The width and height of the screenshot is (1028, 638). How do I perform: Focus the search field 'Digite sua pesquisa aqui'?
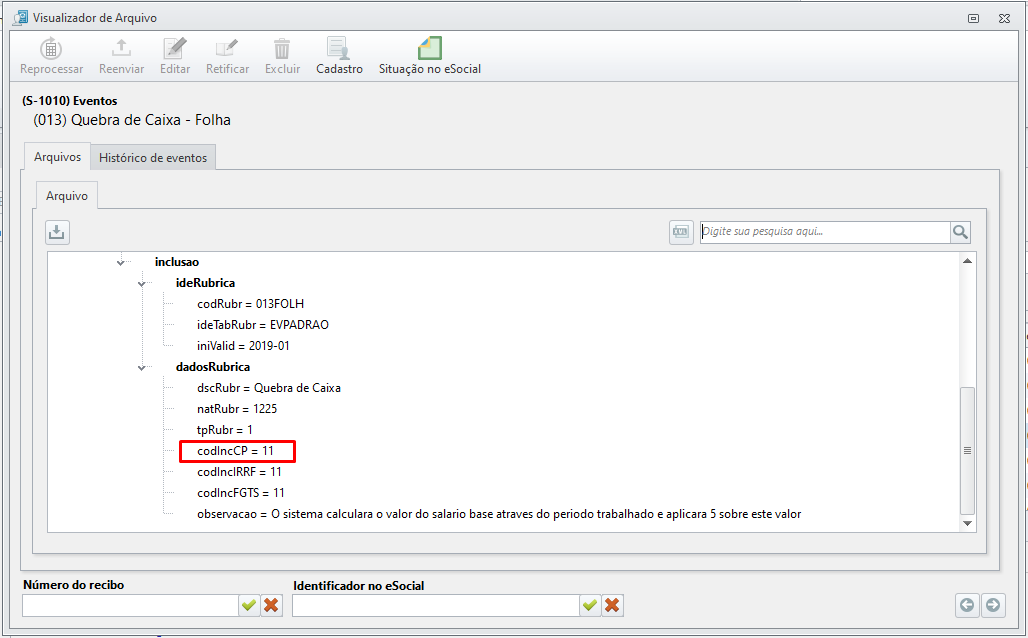tap(825, 232)
